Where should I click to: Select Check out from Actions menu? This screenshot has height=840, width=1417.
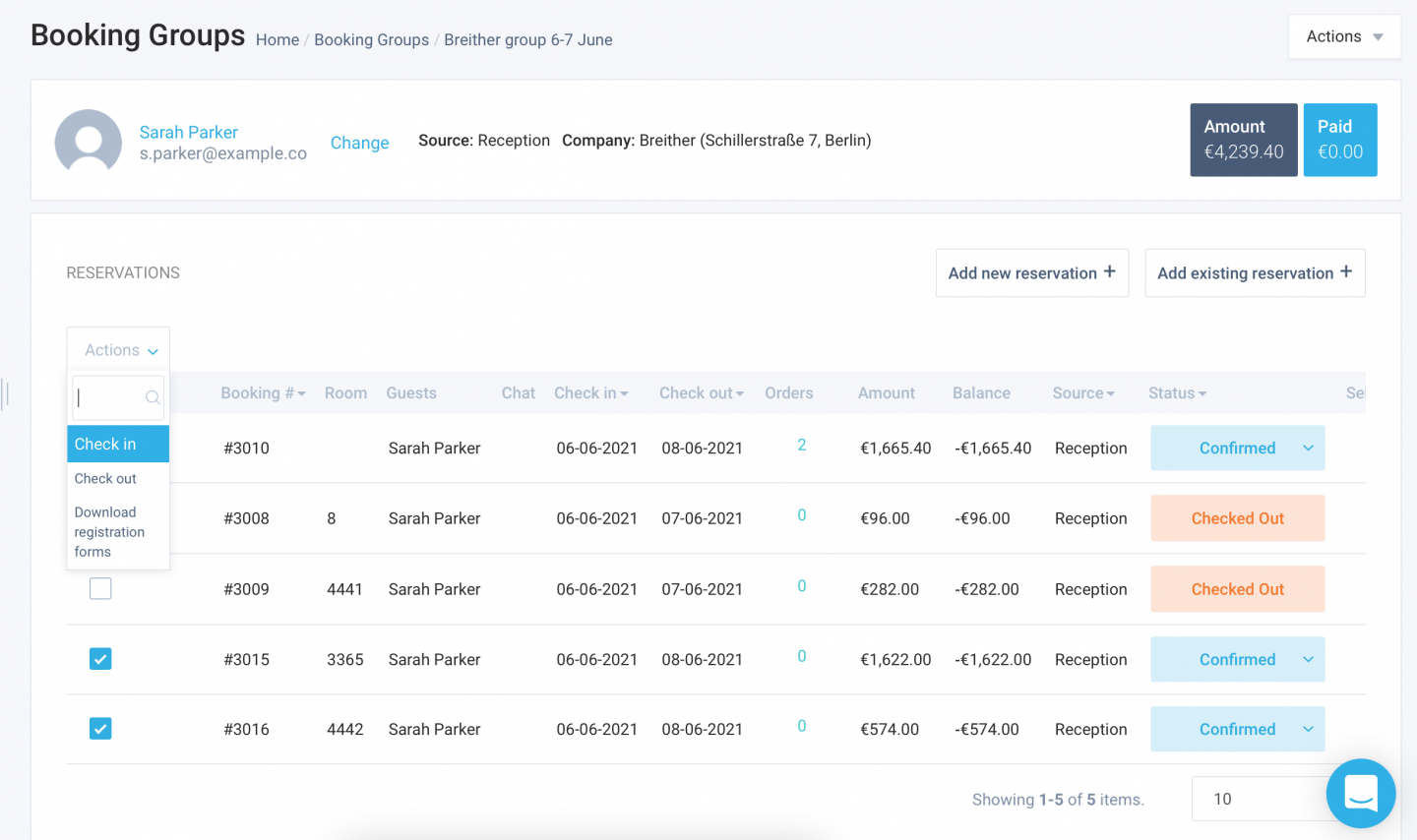click(118, 478)
